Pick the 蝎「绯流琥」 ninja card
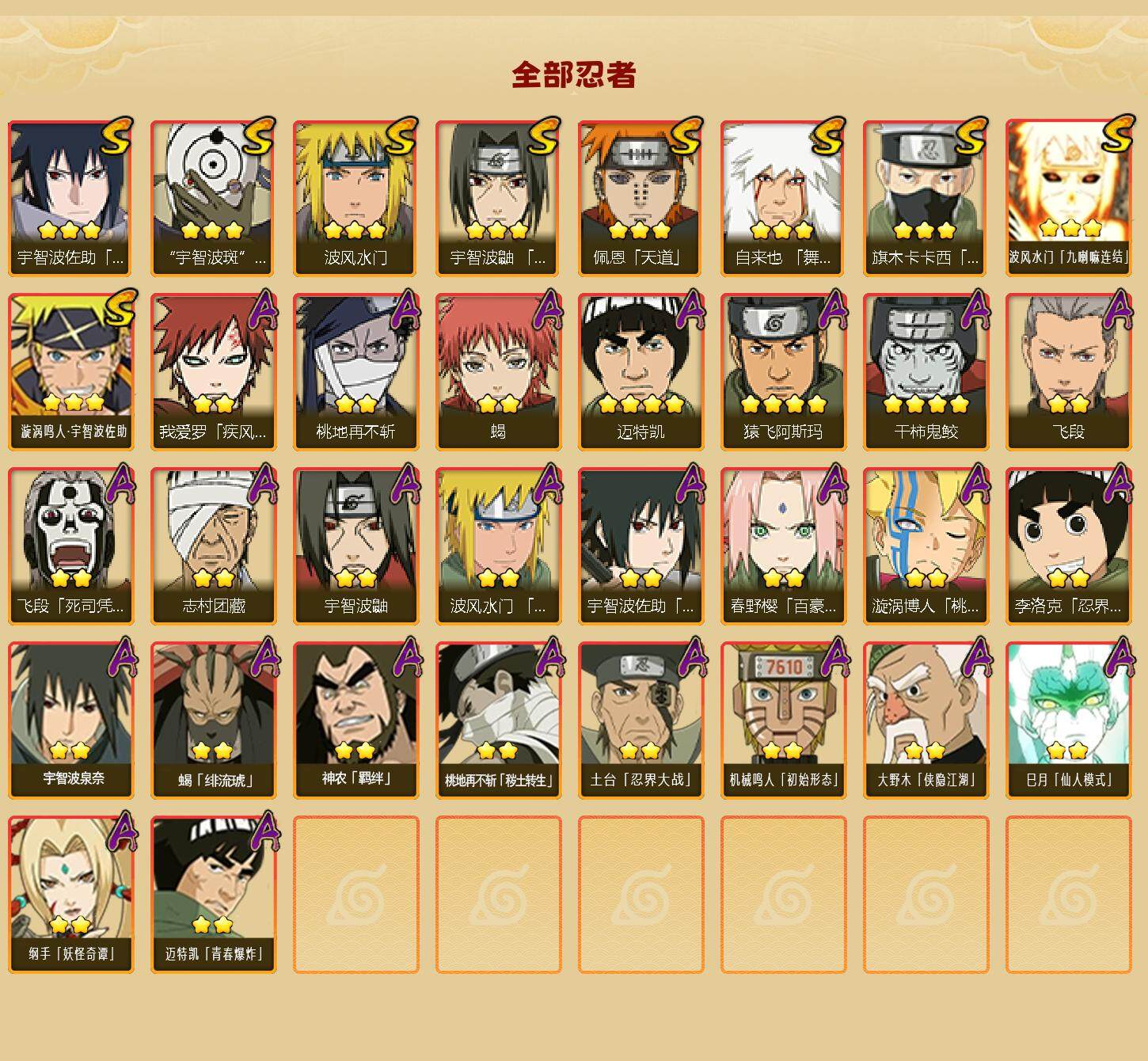Viewport: 1148px width, 1061px height. tap(213, 721)
